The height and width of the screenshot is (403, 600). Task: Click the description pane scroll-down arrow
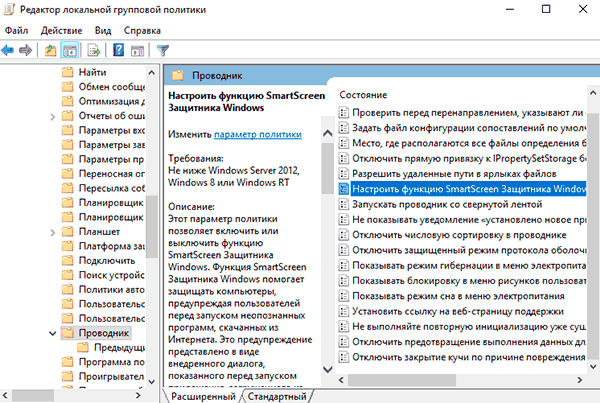click(x=328, y=369)
